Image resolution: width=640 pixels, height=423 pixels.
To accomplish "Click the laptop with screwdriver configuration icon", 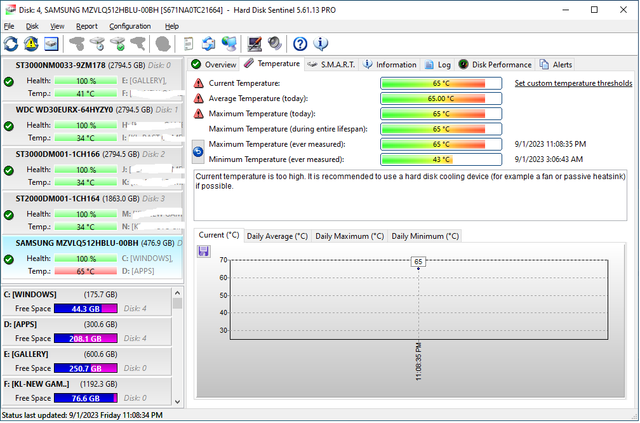I will (x=255, y=44).
